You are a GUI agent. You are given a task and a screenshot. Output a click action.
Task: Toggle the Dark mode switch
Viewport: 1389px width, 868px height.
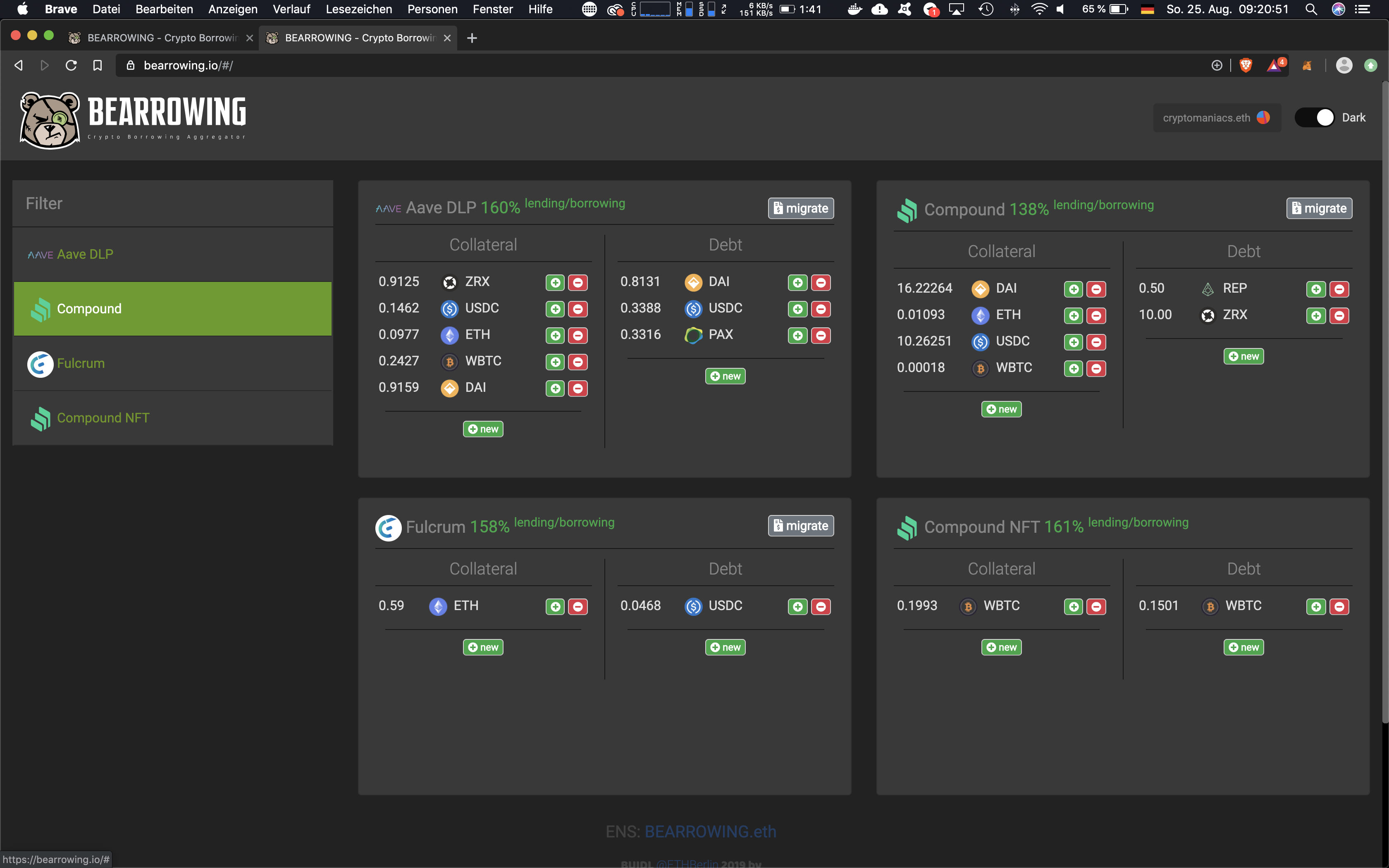(x=1315, y=118)
